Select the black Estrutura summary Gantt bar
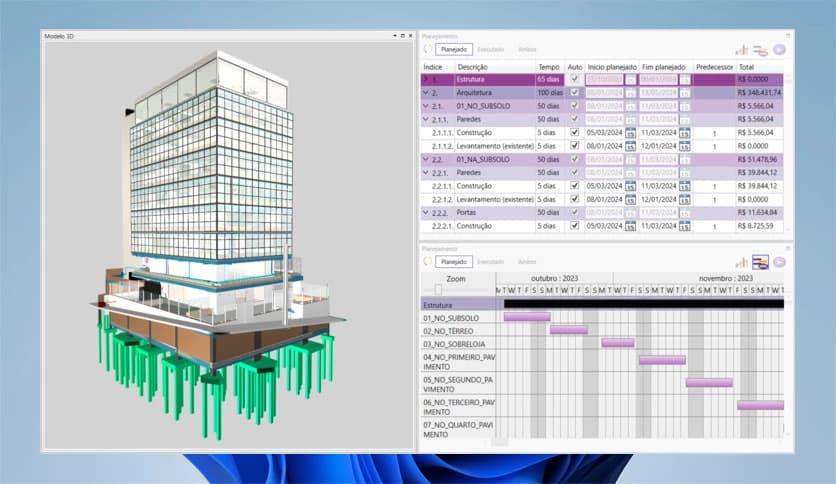This screenshot has height=484, width=836. 644,304
